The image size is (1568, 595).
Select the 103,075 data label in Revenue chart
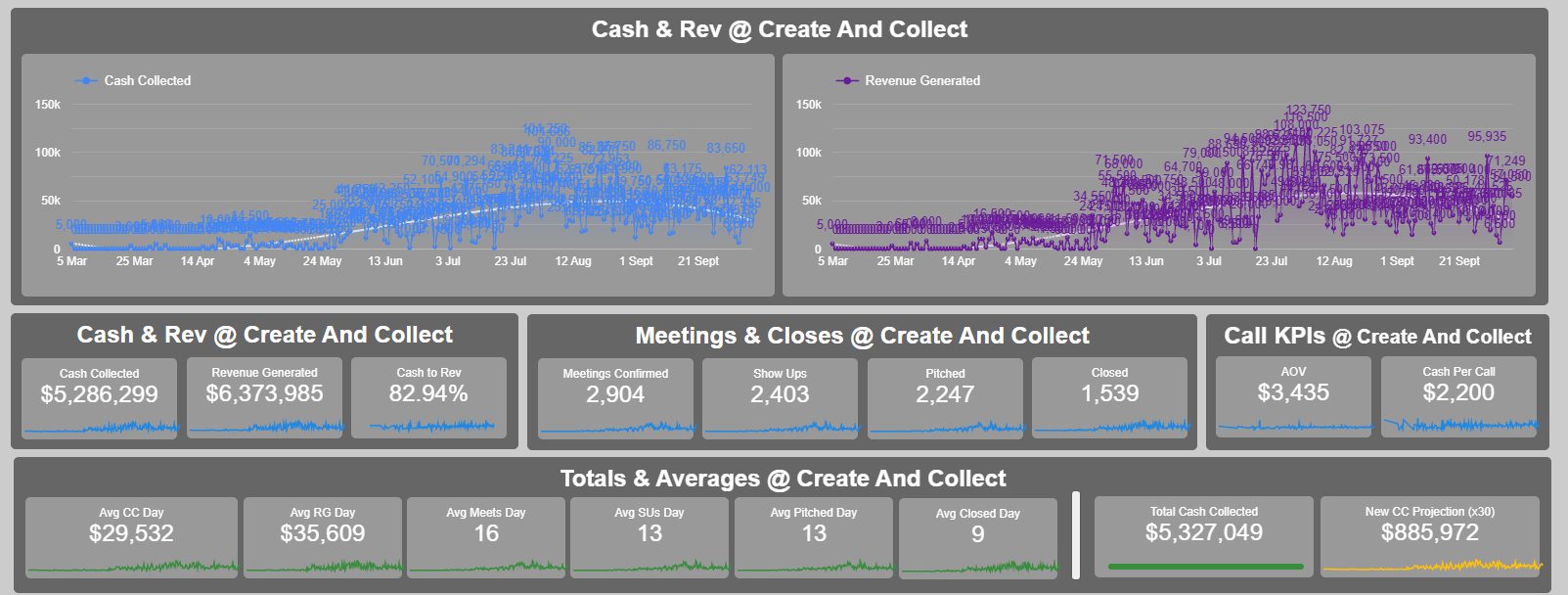click(x=1362, y=129)
